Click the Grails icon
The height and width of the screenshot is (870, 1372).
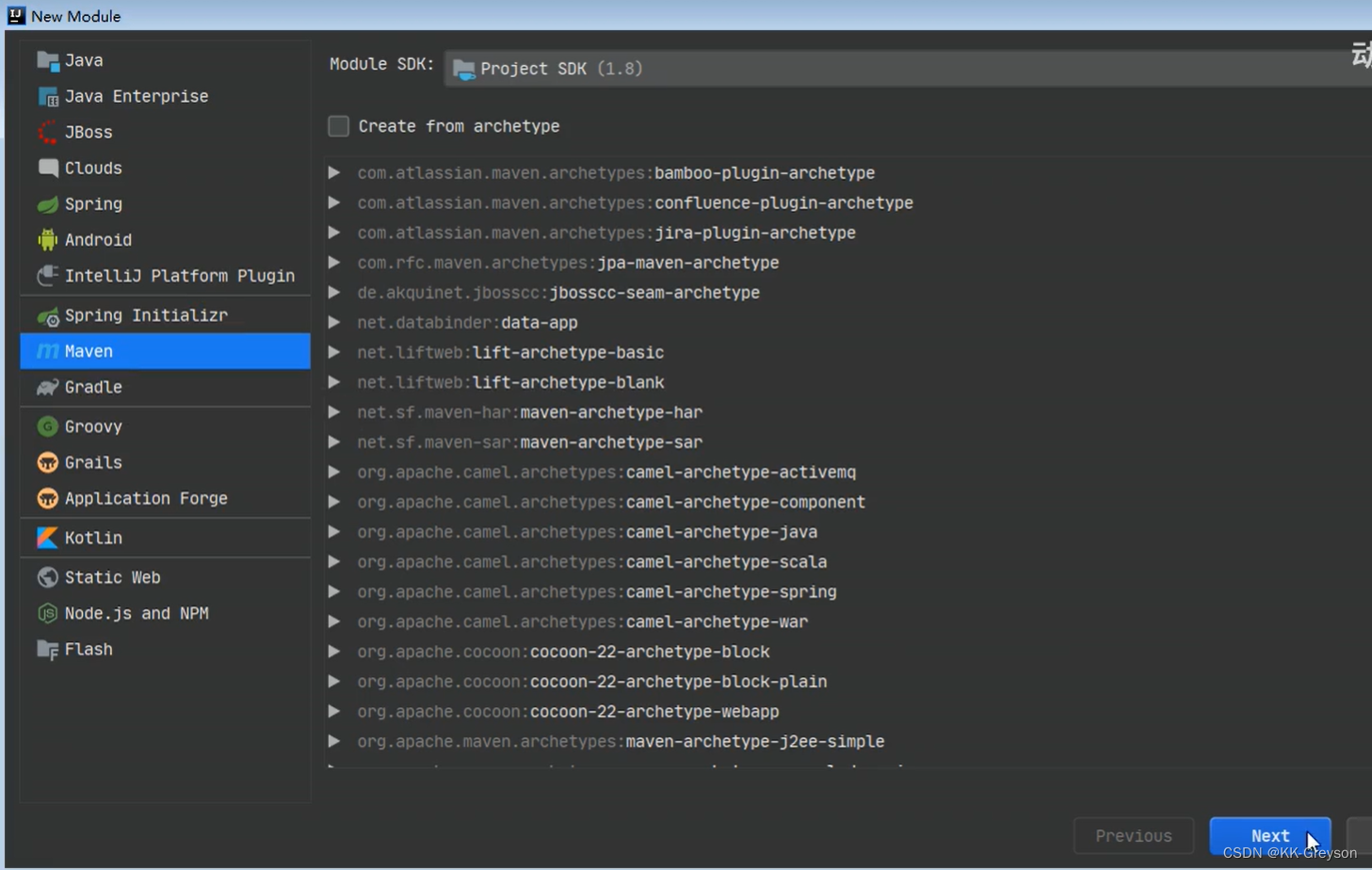(x=47, y=462)
